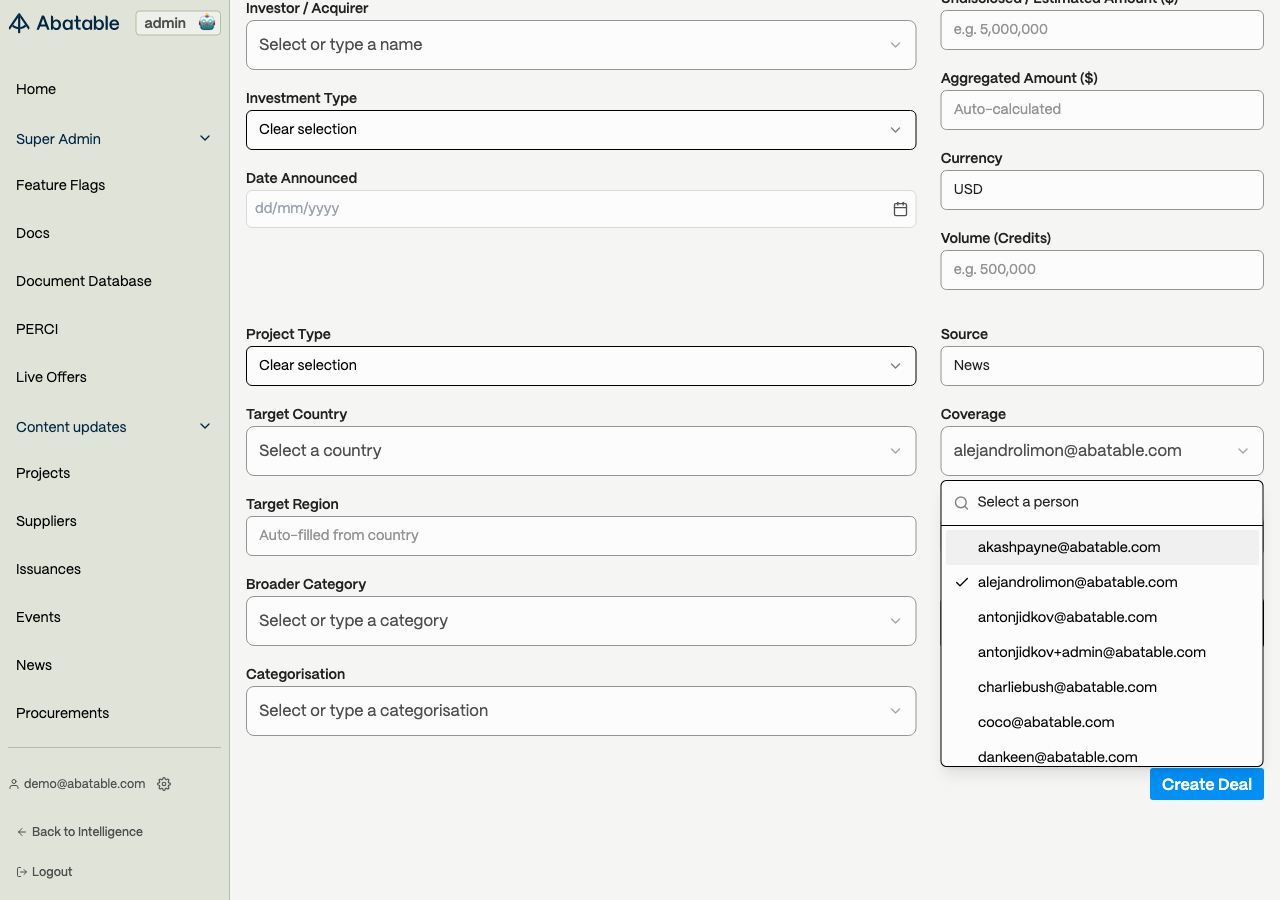Open the Broader Category combo box

580,621
